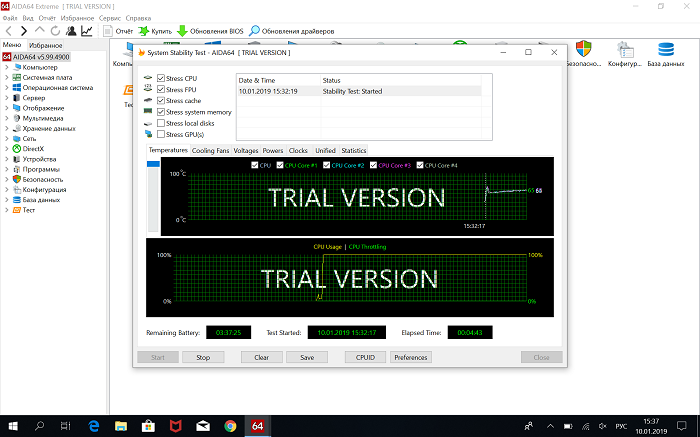Open the user report wizard icon

click(71, 31)
